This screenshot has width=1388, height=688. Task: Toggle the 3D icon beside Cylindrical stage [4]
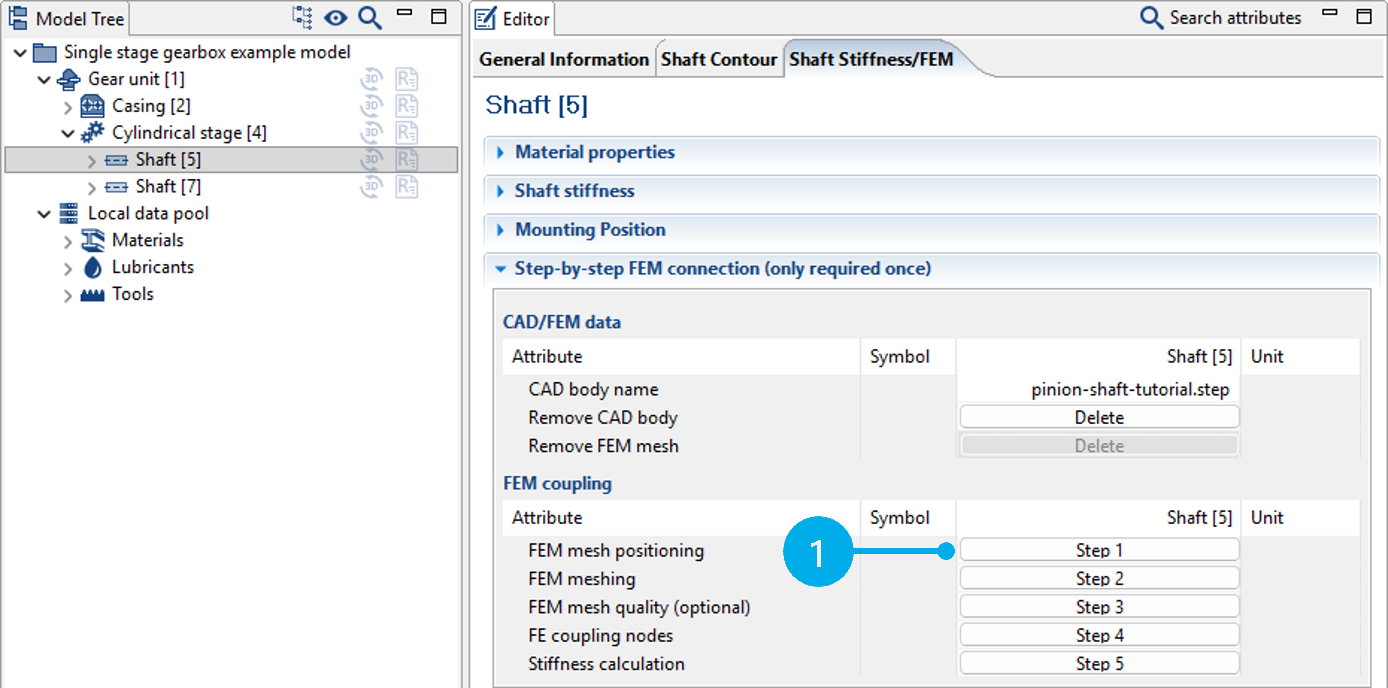pyautogui.click(x=371, y=132)
